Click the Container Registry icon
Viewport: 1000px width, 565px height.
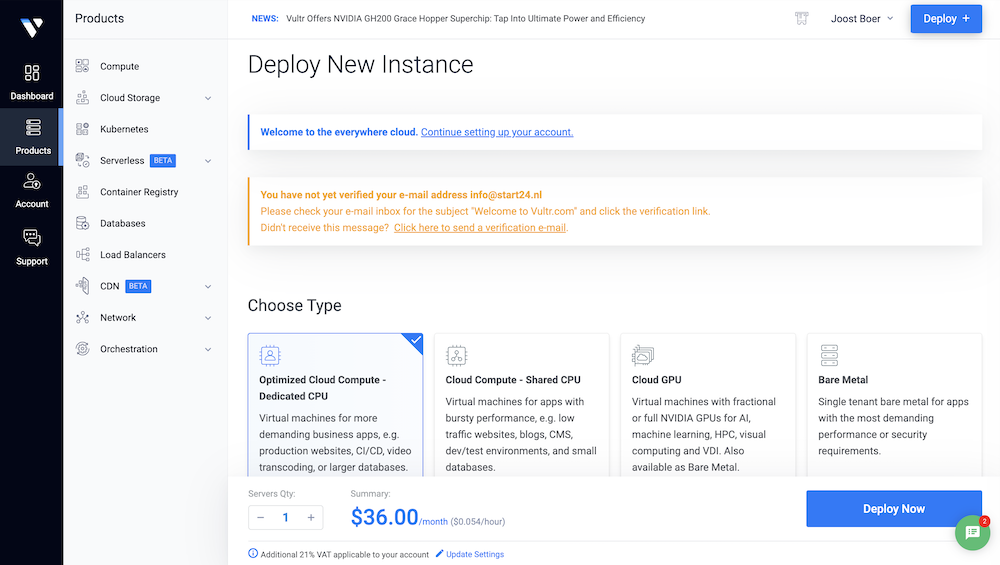pyautogui.click(x=82, y=192)
